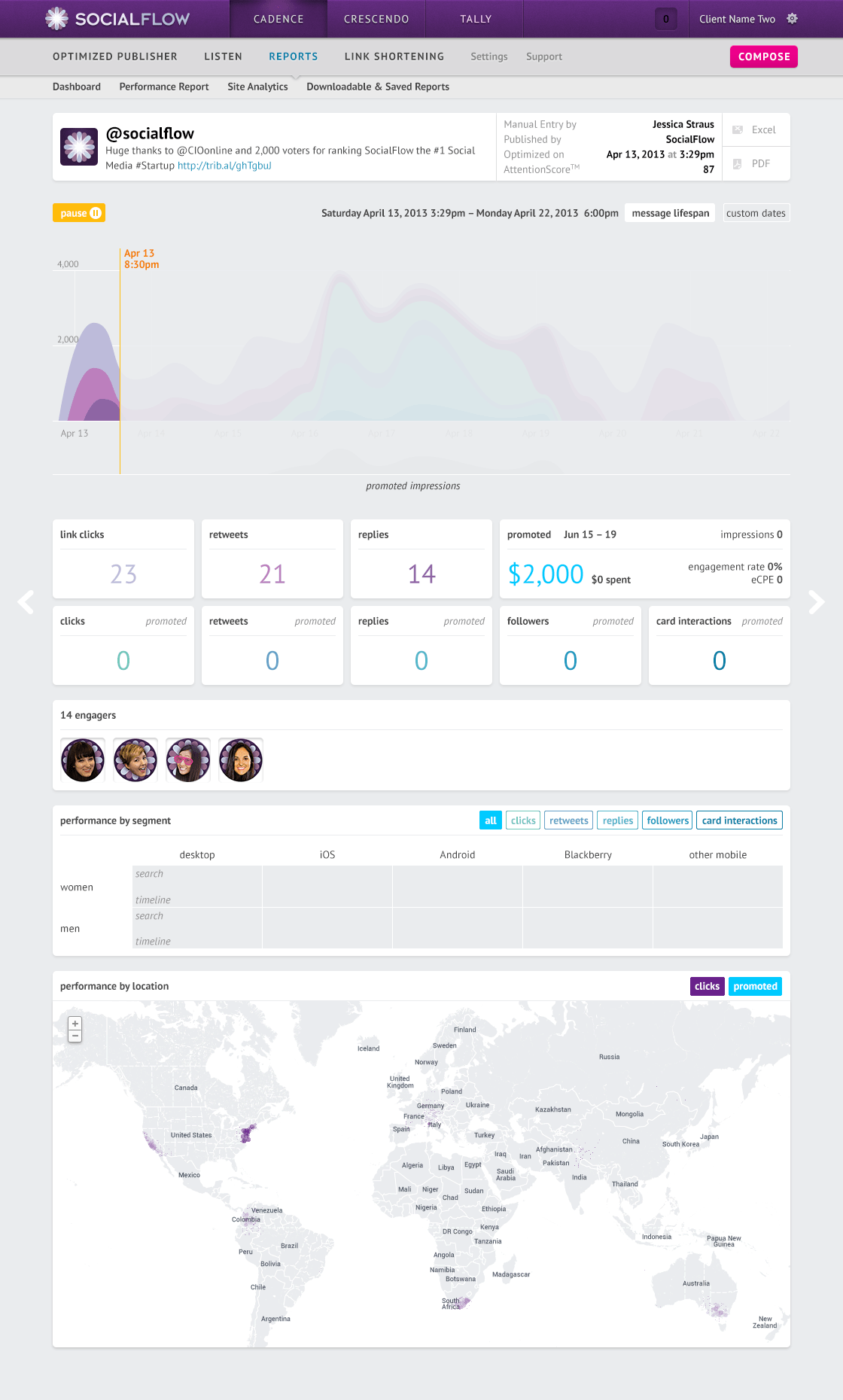View the second engager with blonde hair
This screenshot has height=1400, width=843.
click(135, 760)
